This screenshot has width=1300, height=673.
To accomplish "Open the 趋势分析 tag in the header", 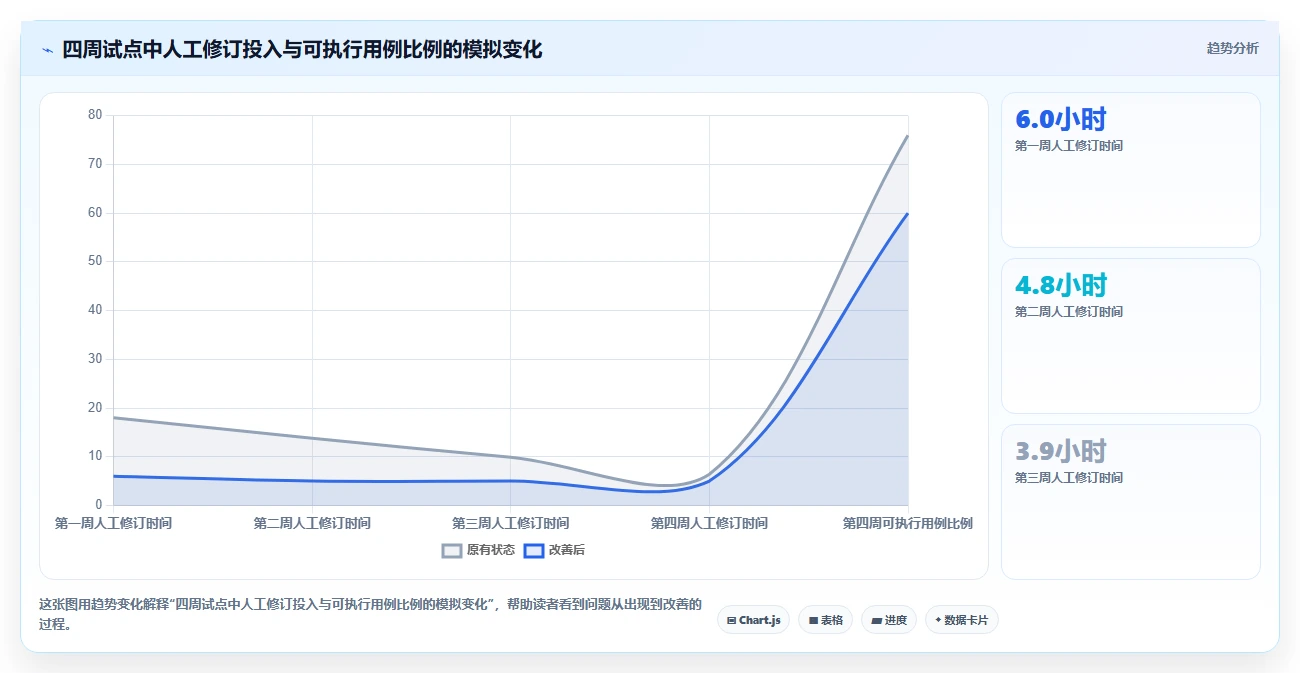I will 1232,48.
